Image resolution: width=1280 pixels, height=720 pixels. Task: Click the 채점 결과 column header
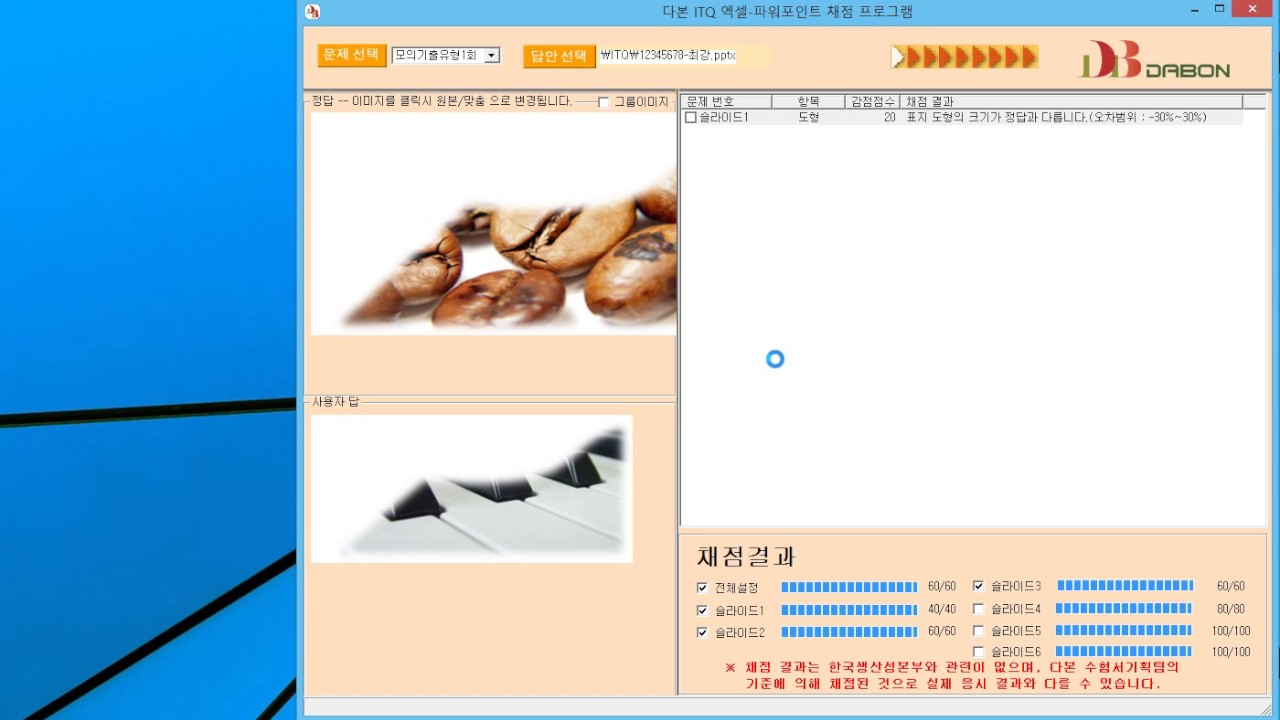coord(1070,101)
